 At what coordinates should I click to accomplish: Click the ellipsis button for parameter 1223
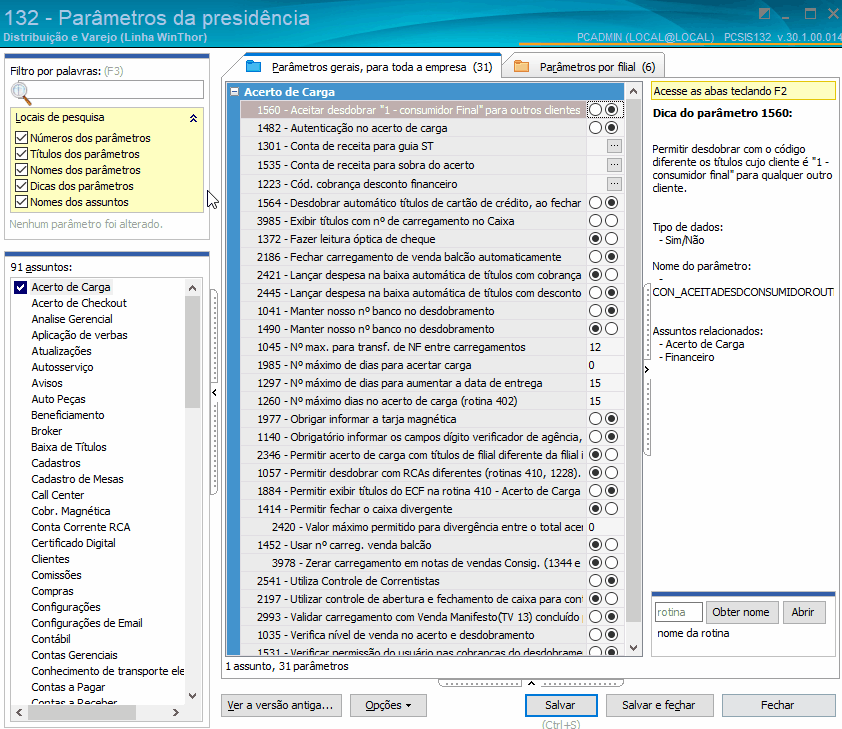[x=614, y=184]
